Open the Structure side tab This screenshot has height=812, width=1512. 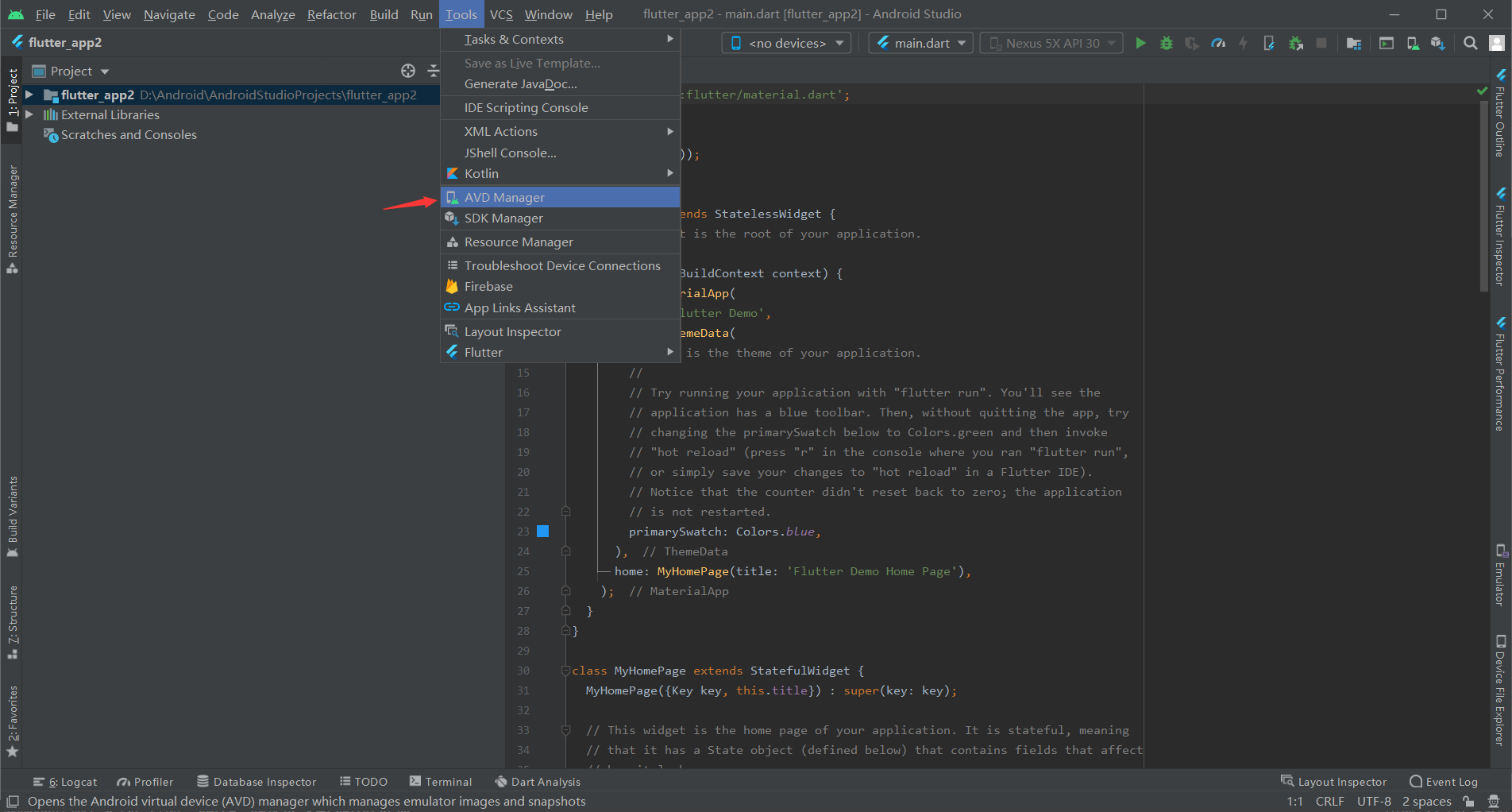coord(12,622)
